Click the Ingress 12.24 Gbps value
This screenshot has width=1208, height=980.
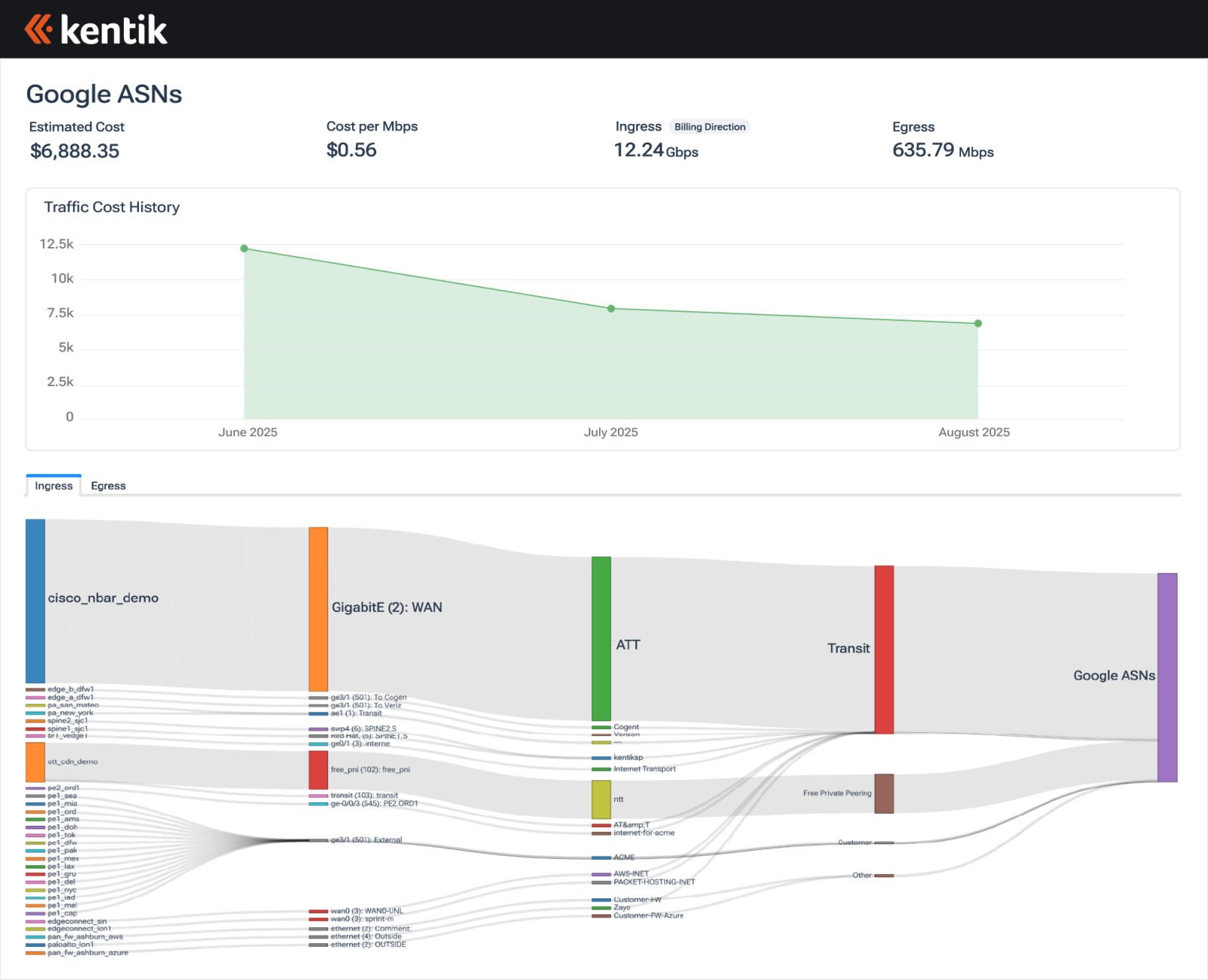pos(656,150)
